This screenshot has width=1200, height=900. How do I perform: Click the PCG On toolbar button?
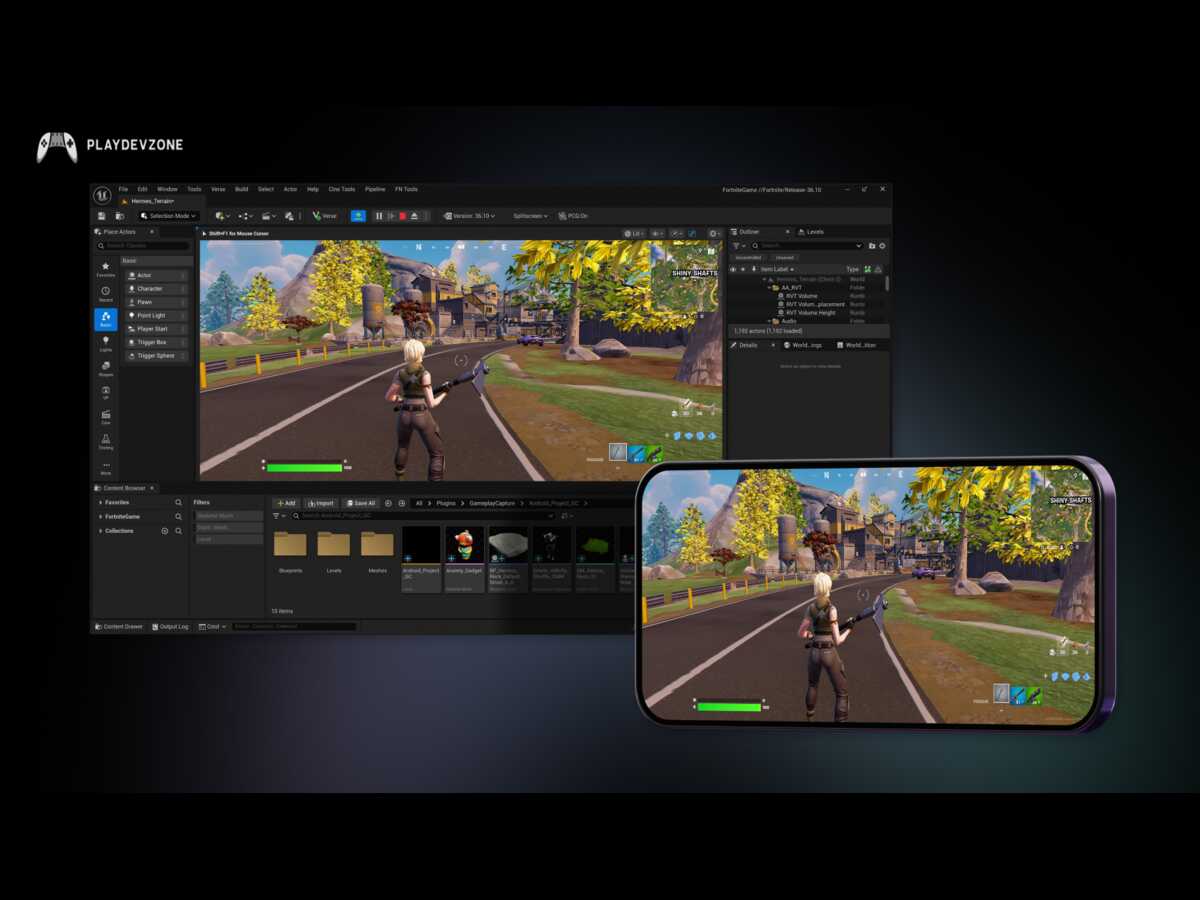(x=573, y=216)
